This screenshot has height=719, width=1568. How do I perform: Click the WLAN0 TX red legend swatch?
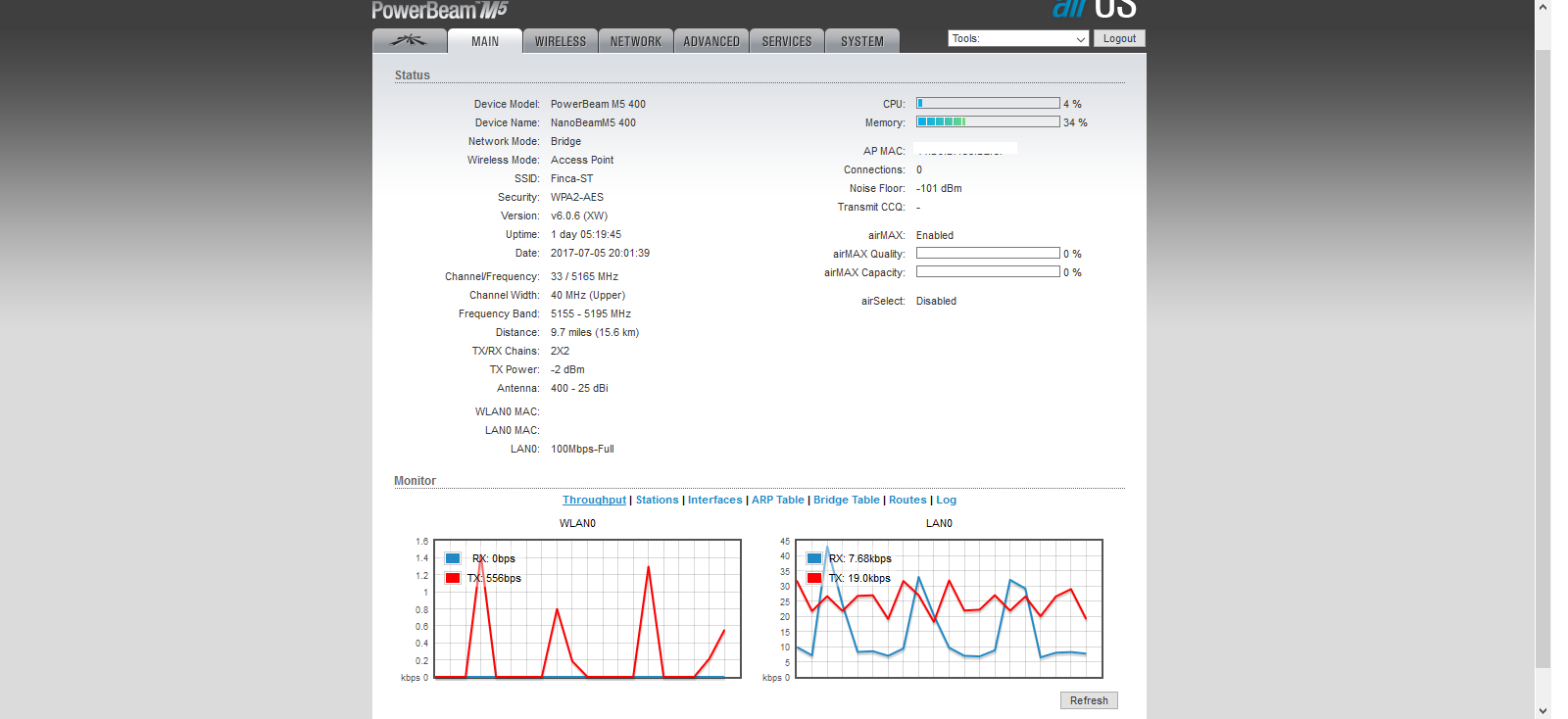[x=453, y=578]
